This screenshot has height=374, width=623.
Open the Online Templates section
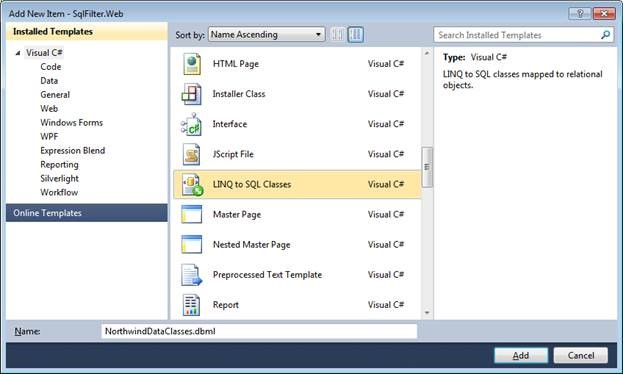pyautogui.click(x=87, y=213)
